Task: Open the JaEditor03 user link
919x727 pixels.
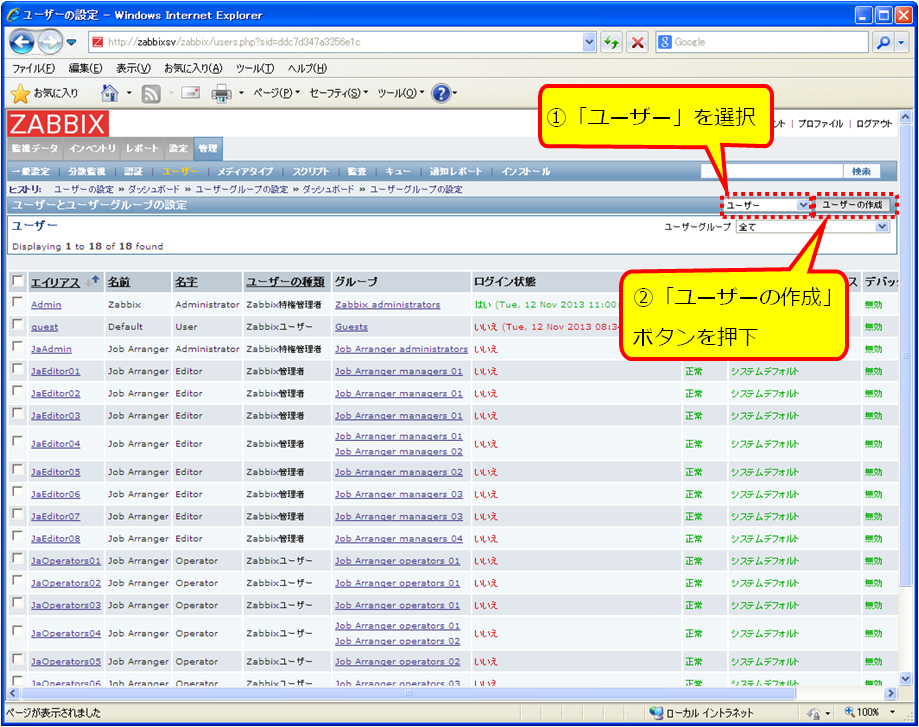Action: click(x=56, y=416)
